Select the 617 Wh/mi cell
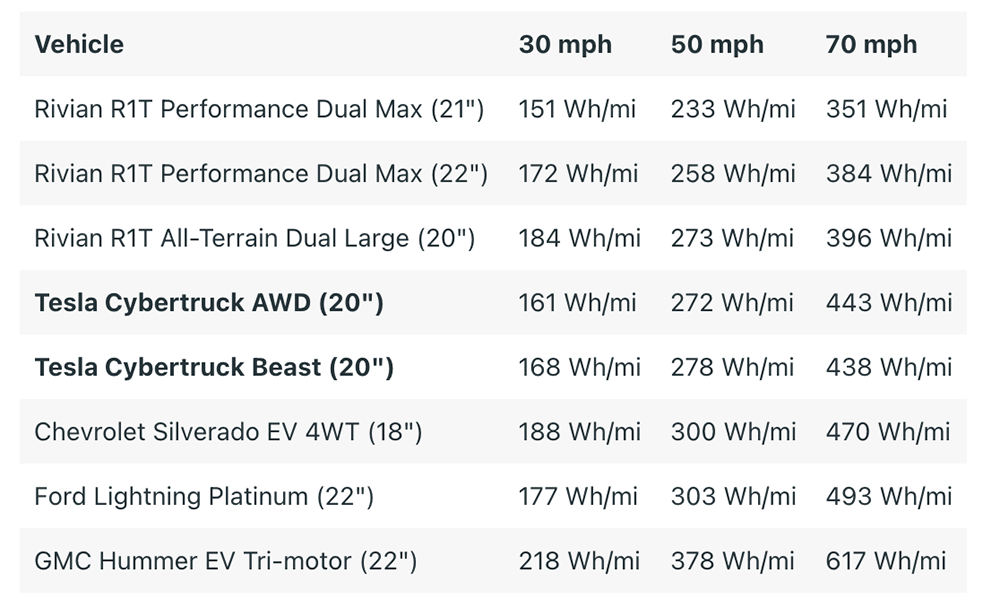This screenshot has height=608, width=1000. [886, 561]
